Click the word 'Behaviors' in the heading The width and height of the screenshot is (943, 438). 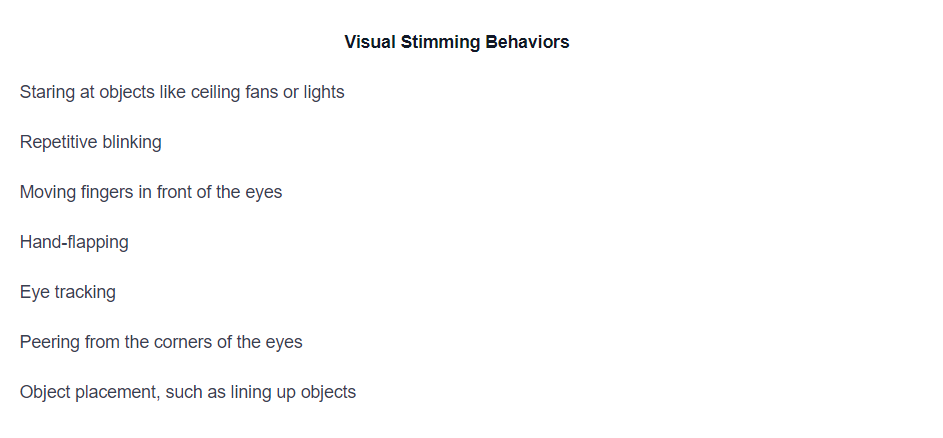point(527,42)
